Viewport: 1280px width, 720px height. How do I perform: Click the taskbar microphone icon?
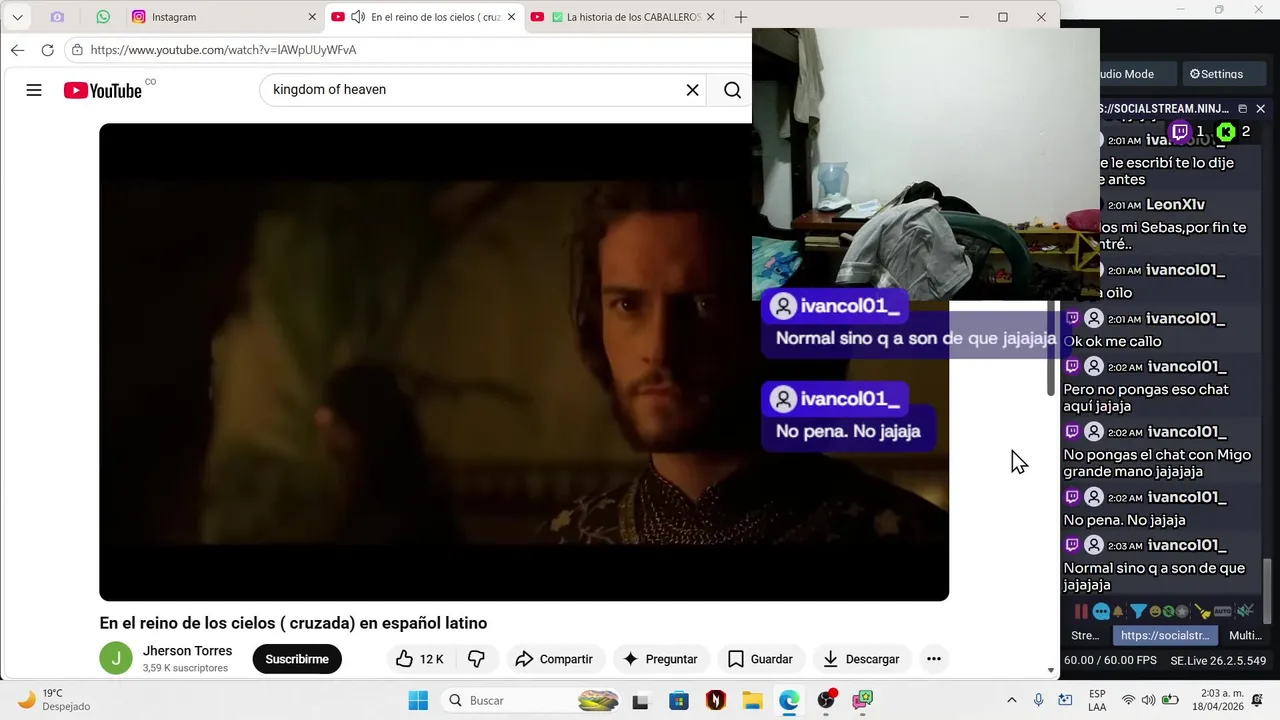(x=1039, y=700)
